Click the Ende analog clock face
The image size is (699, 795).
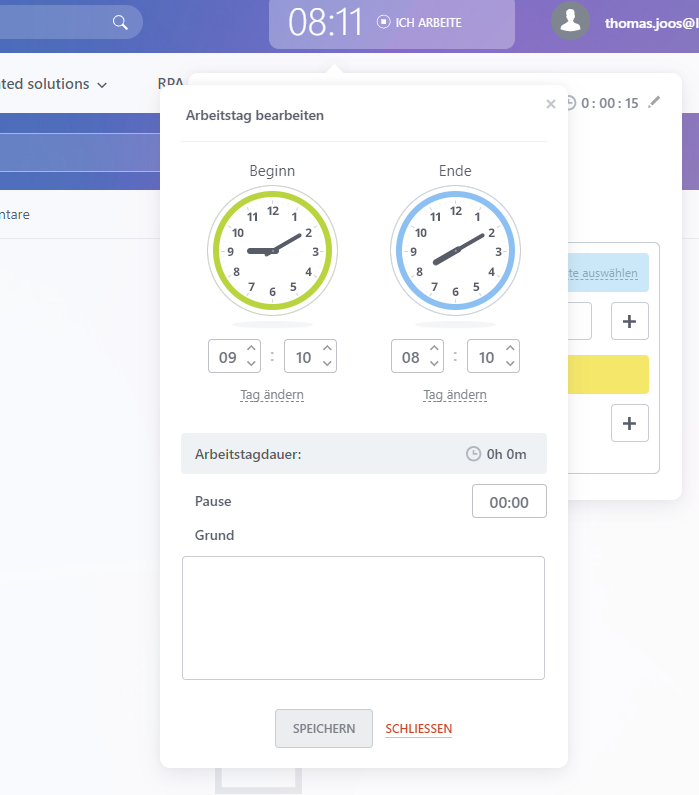tap(455, 251)
